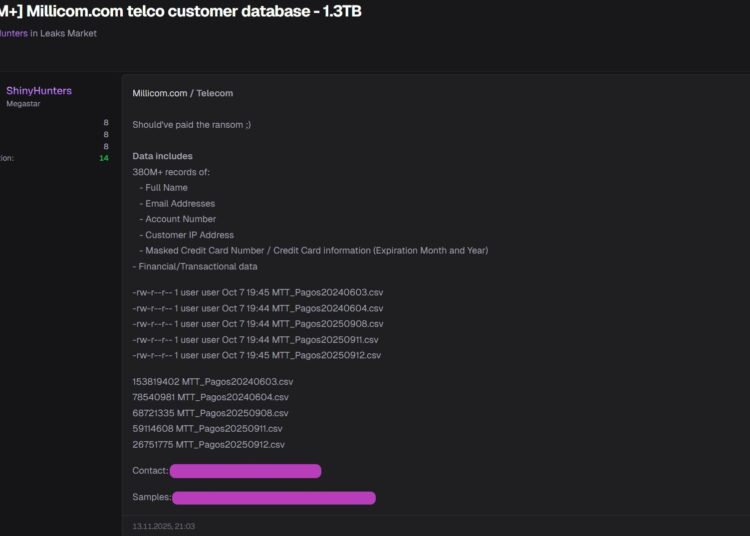Open the ShinyHunters user profile

(39, 91)
